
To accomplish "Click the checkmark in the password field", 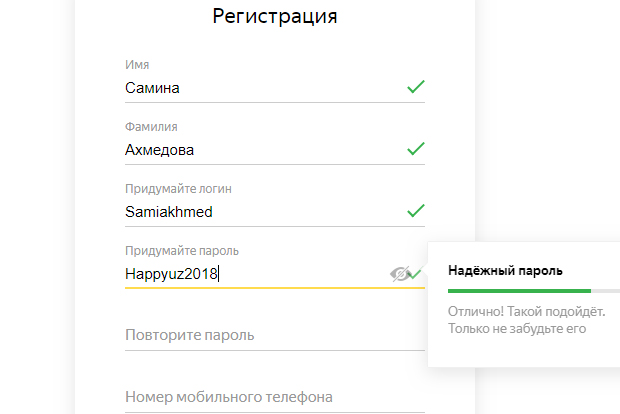I will point(418,272).
